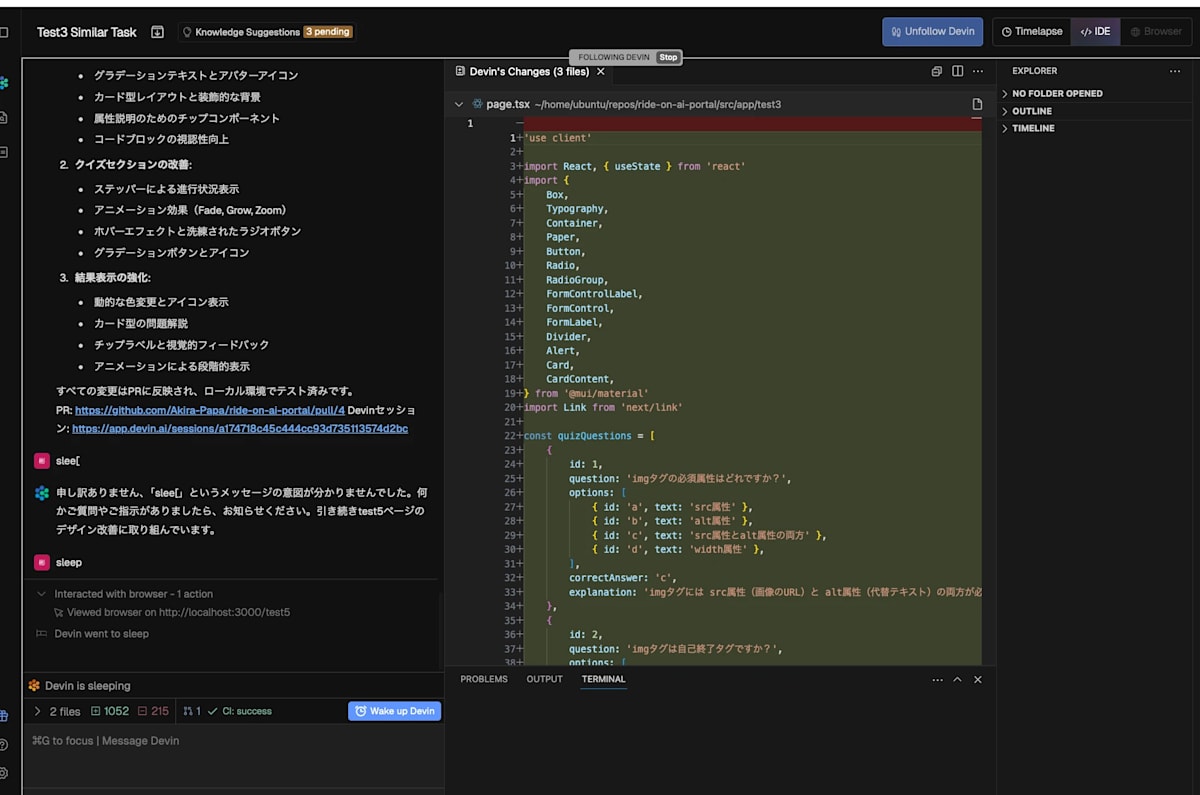This screenshot has height=795, width=1200.
Task: Open the settings gear in left sidebar
Action: coord(4,773)
